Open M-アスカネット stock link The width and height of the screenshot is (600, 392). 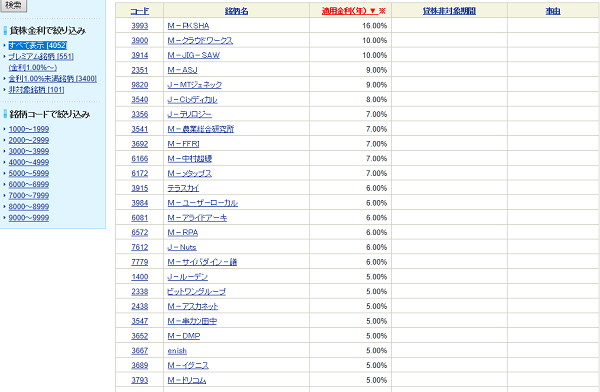pos(193,306)
